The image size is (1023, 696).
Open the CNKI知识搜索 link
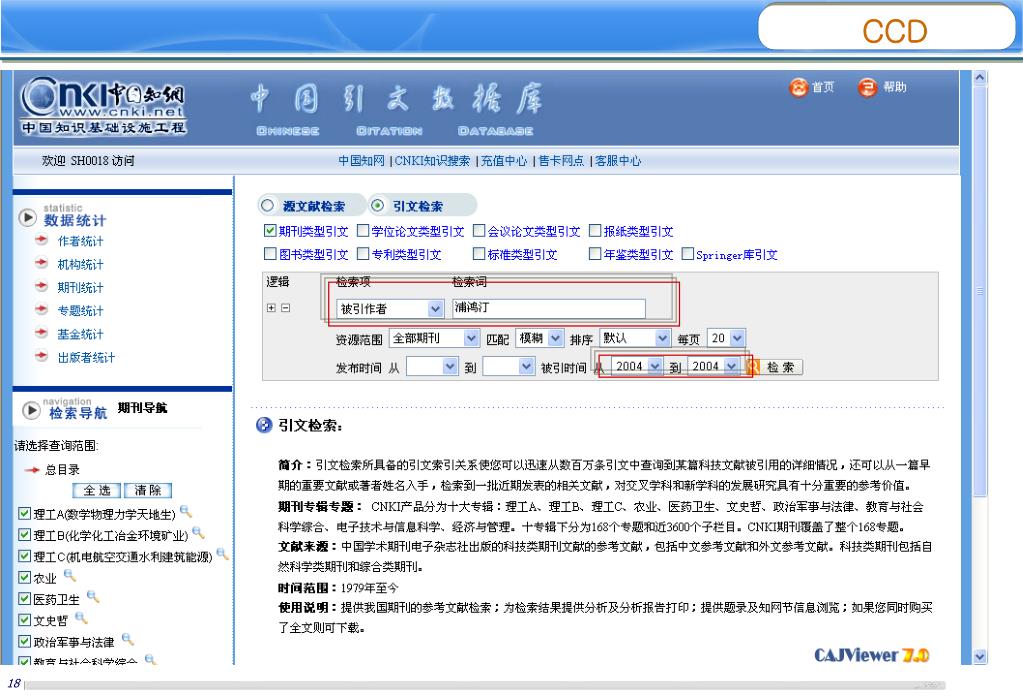coord(432,160)
